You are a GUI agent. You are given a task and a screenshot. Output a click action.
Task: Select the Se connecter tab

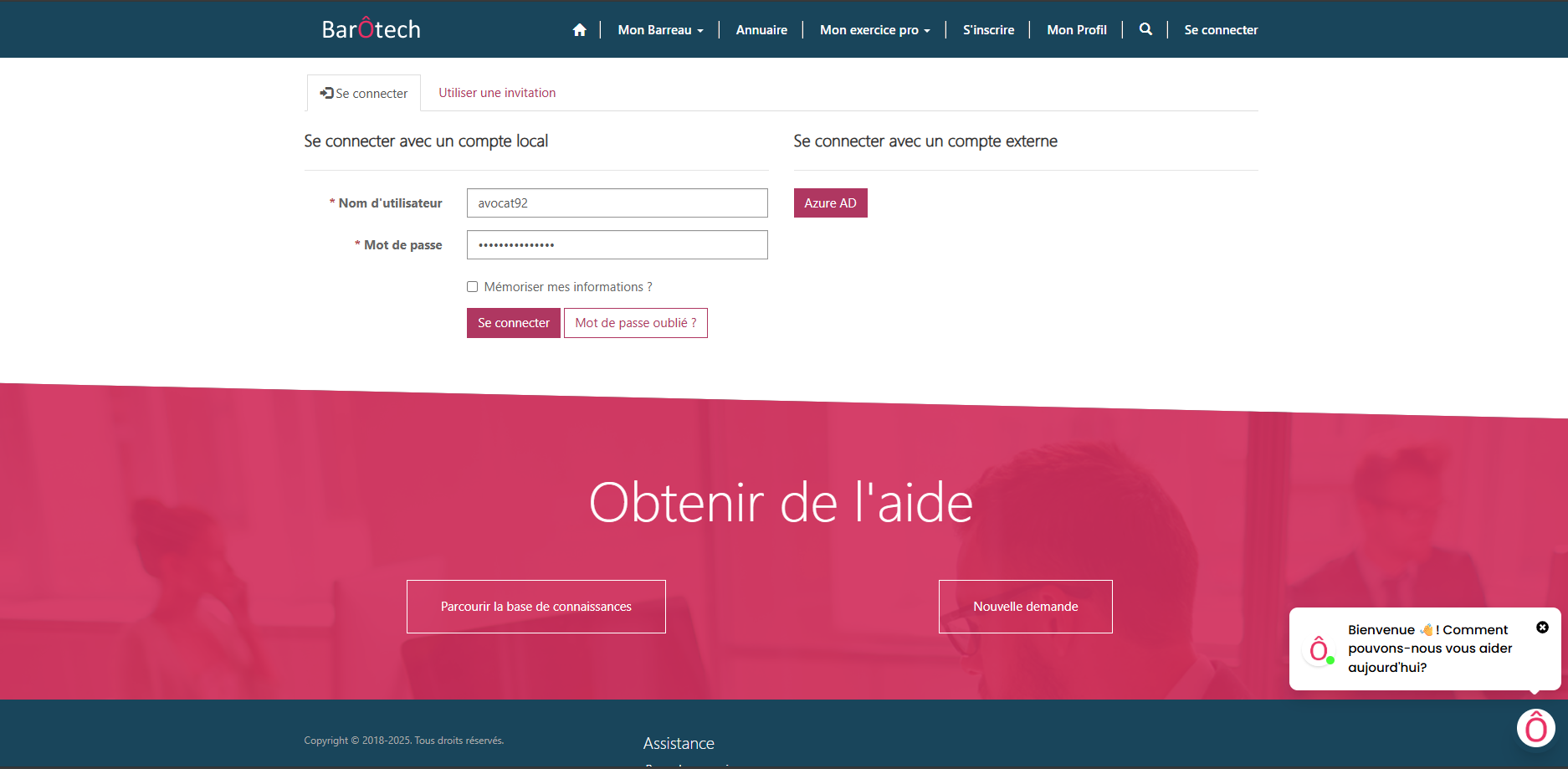pyautogui.click(x=364, y=93)
